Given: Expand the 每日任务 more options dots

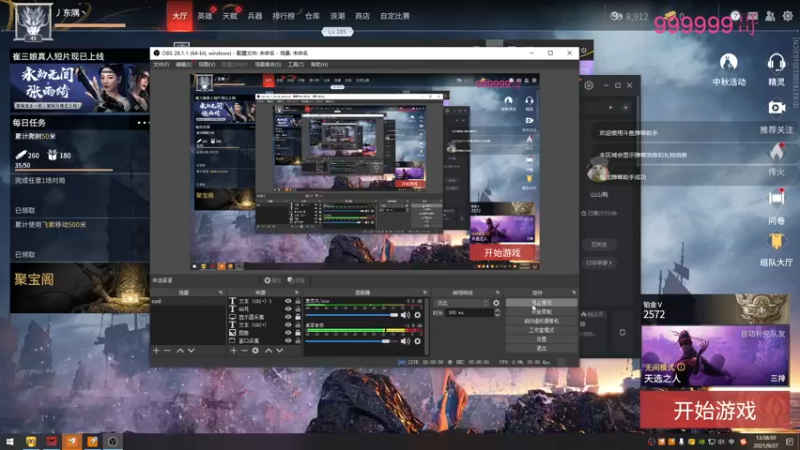Looking at the screenshot, I should pos(142,123).
